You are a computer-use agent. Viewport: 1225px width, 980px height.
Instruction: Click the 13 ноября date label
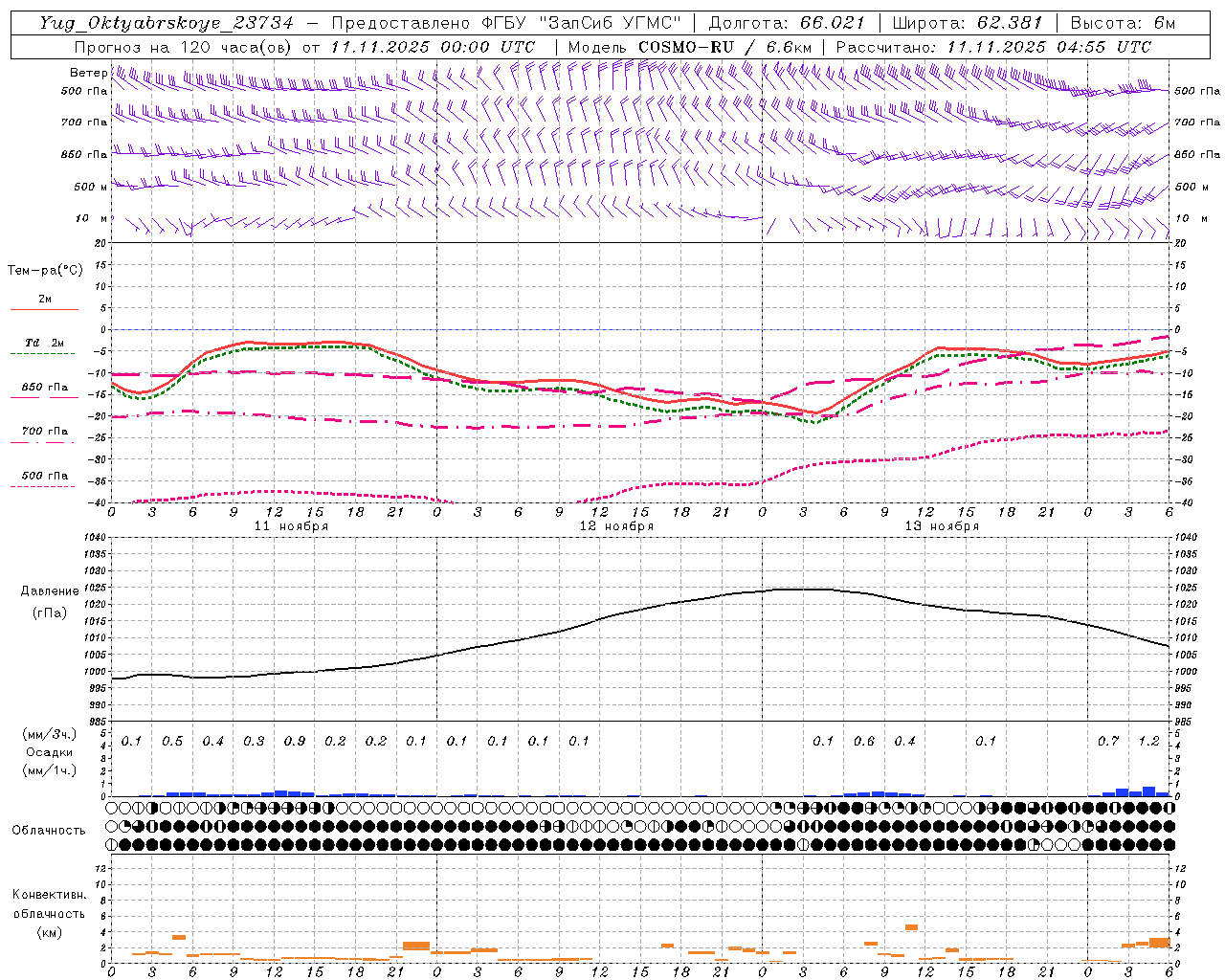click(x=942, y=526)
